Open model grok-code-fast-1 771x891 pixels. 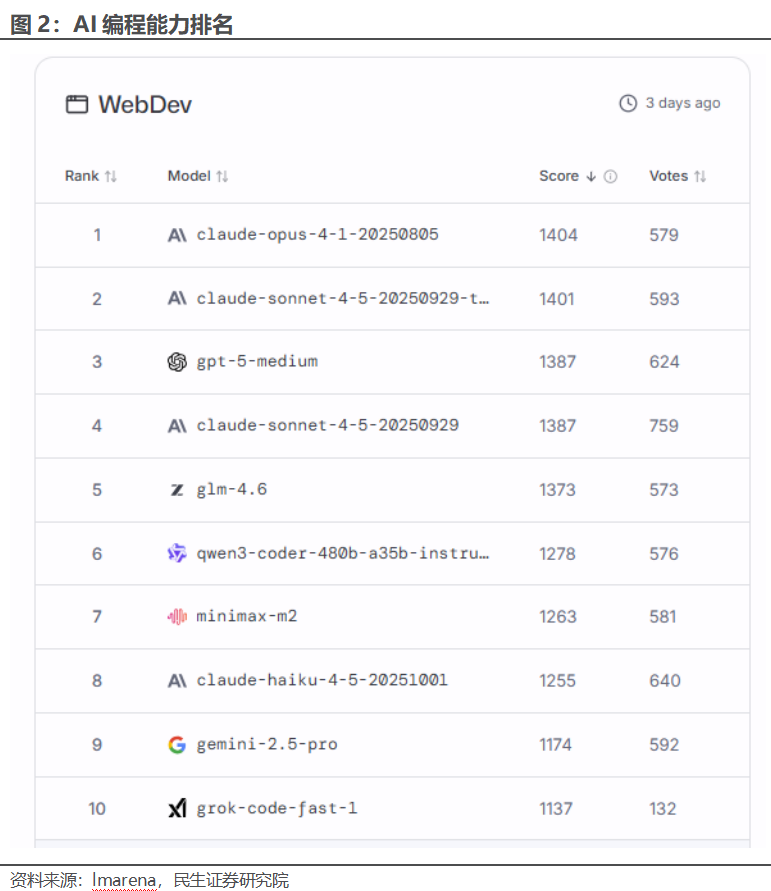click(277, 809)
